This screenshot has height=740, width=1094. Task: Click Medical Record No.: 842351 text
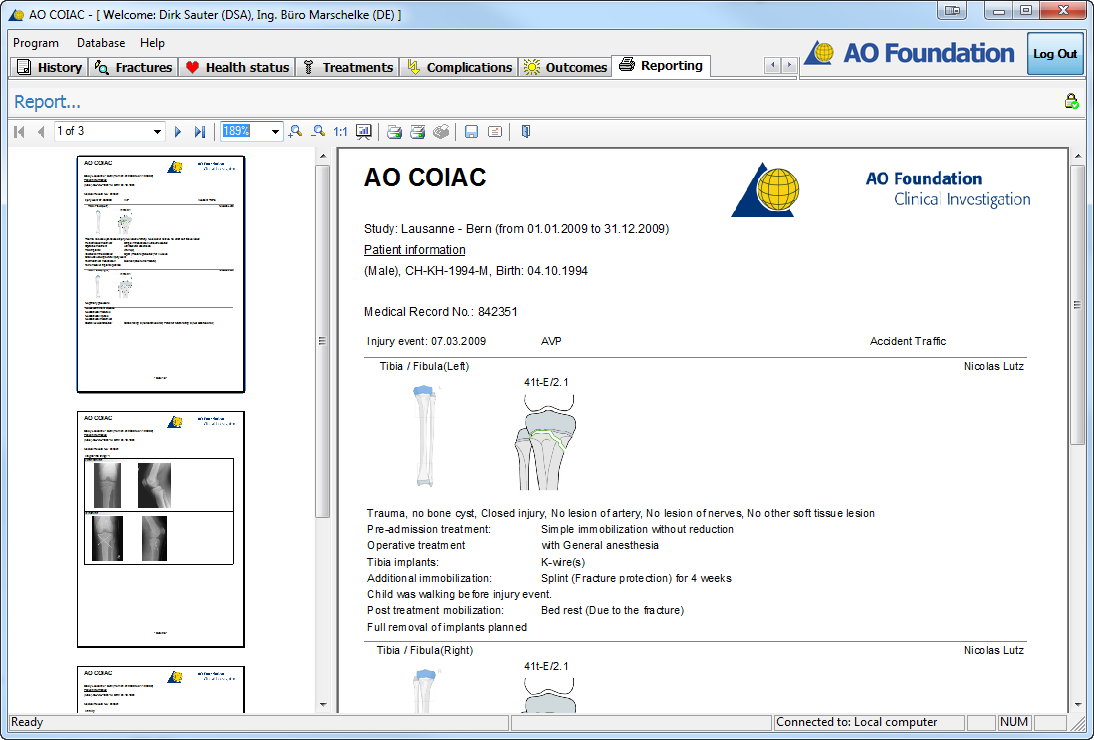[x=440, y=312]
